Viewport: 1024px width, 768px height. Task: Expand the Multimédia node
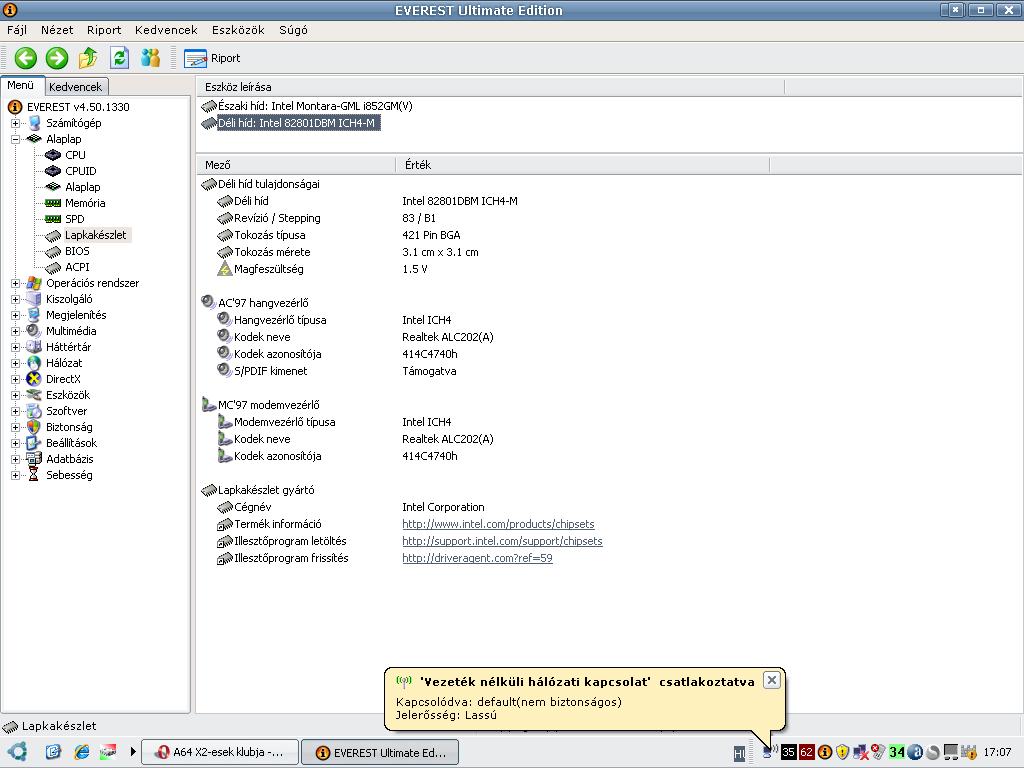click(15, 331)
